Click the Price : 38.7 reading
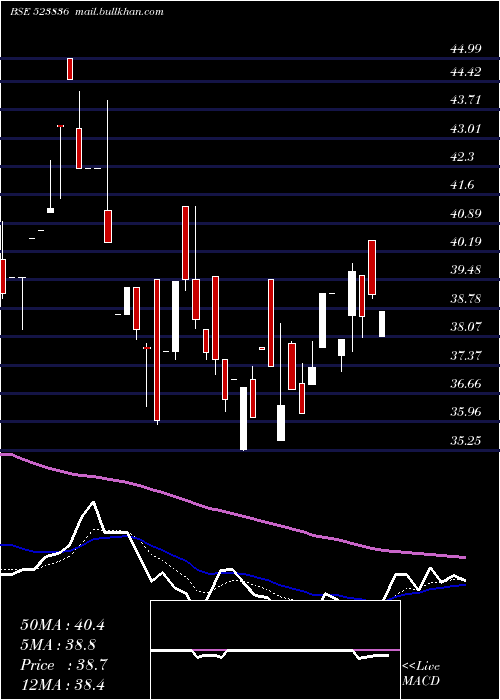Image resolution: width=500 pixels, height=700 pixels. coord(62,665)
